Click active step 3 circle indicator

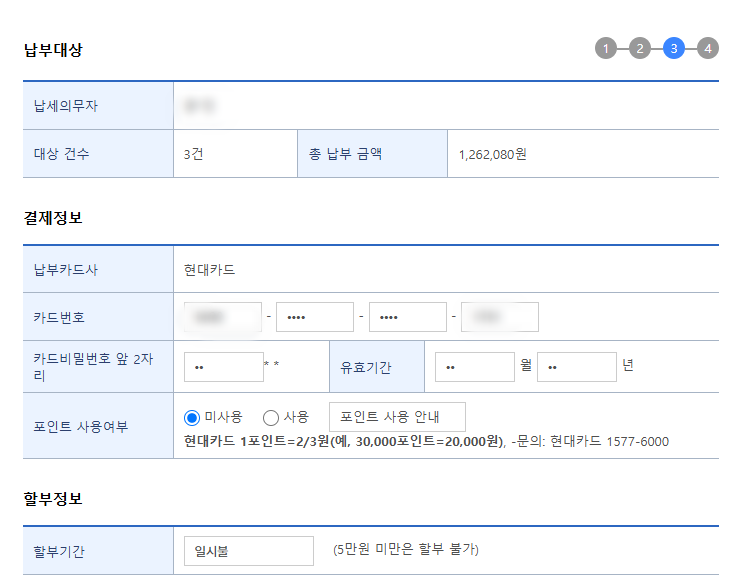[x=674, y=48]
